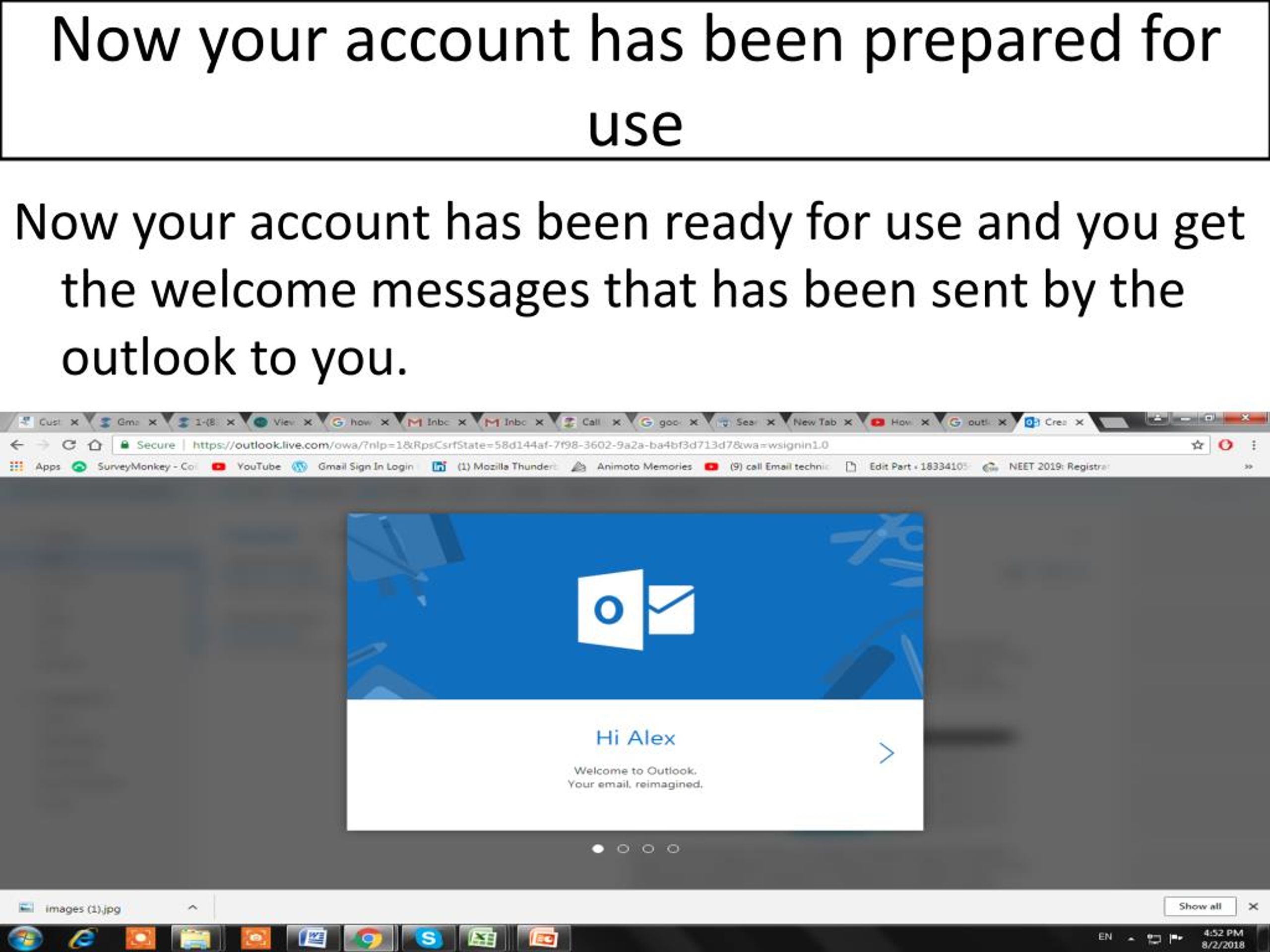Click the outlook.live.com address bar
Viewport: 1270px width, 952px height.
660,445
